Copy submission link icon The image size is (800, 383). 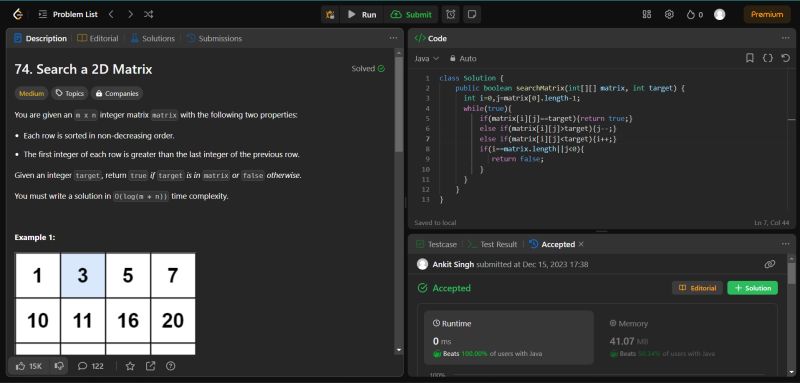(x=770, y=264)
